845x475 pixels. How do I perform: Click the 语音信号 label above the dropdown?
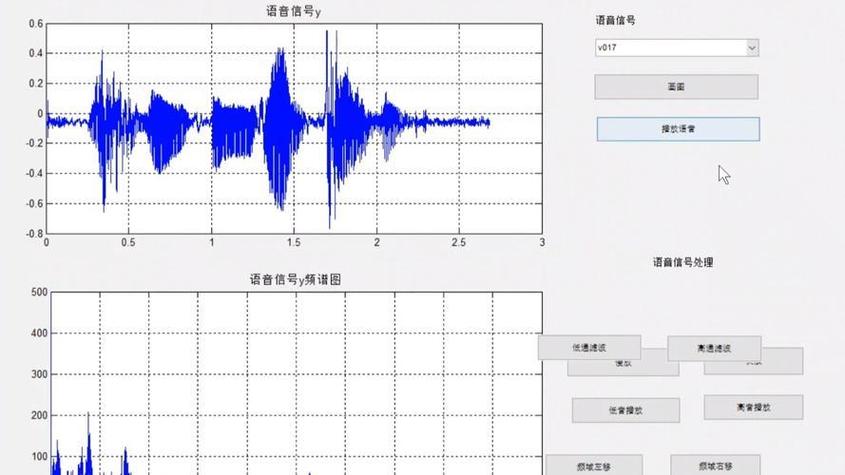click(615, 20)
